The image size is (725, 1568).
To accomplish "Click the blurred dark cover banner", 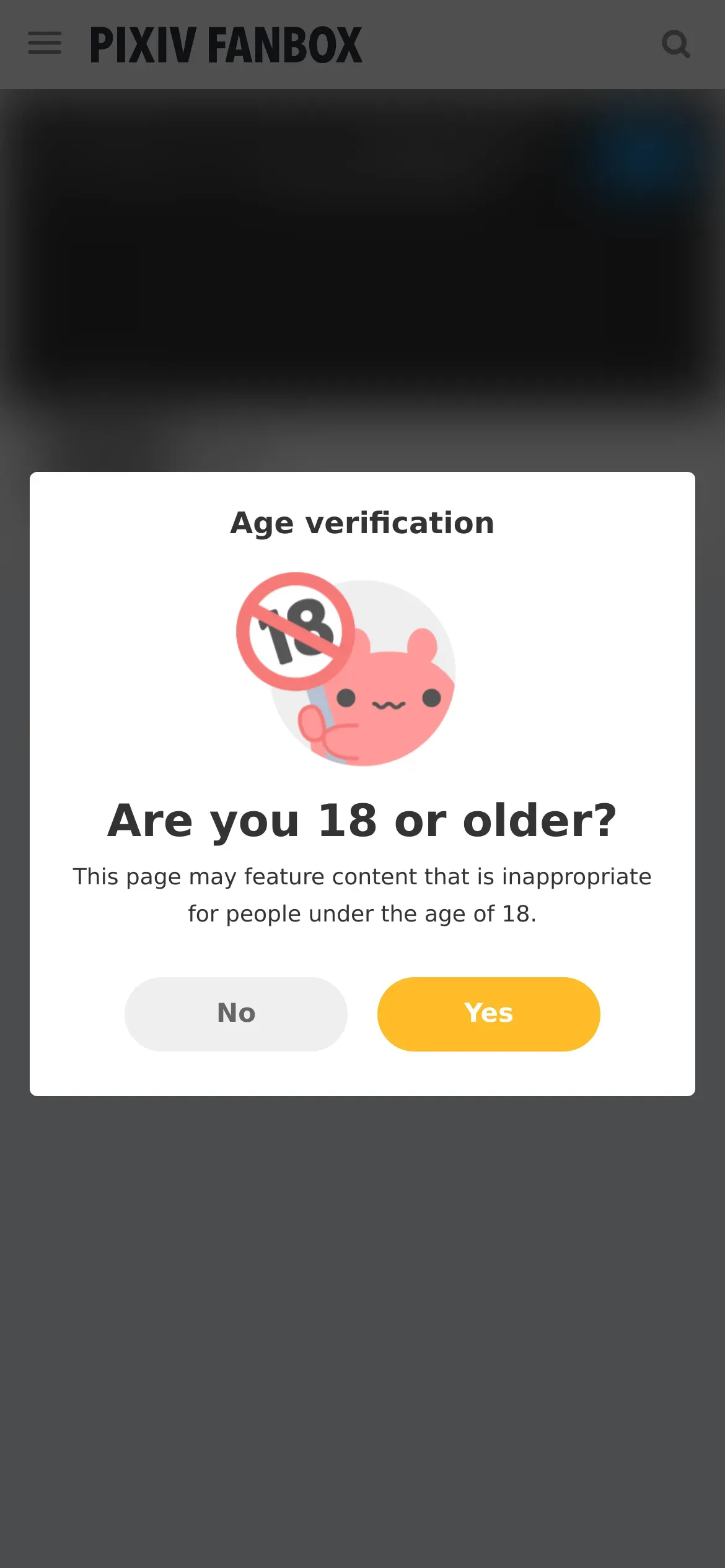I will (x=362, y=248).
